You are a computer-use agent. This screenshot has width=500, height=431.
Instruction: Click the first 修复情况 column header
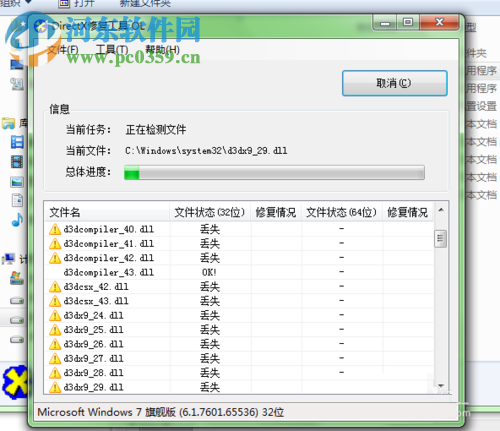click(x=276, y=212)
